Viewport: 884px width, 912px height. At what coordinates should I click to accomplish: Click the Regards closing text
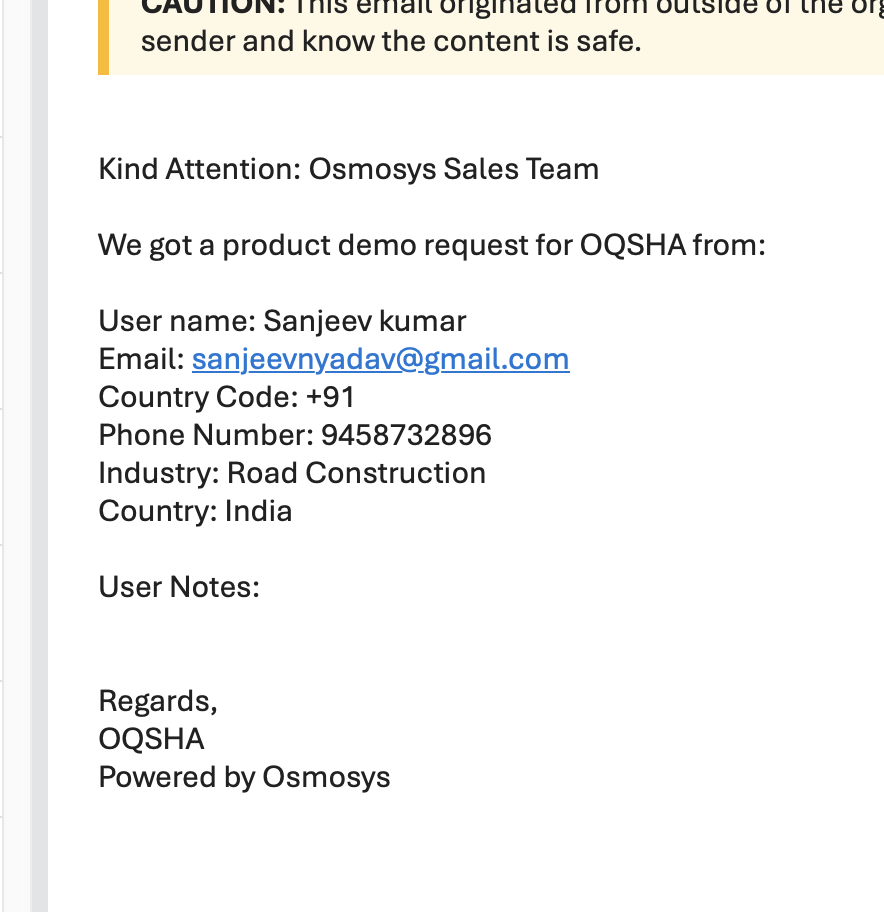click(x=158, y=701)
